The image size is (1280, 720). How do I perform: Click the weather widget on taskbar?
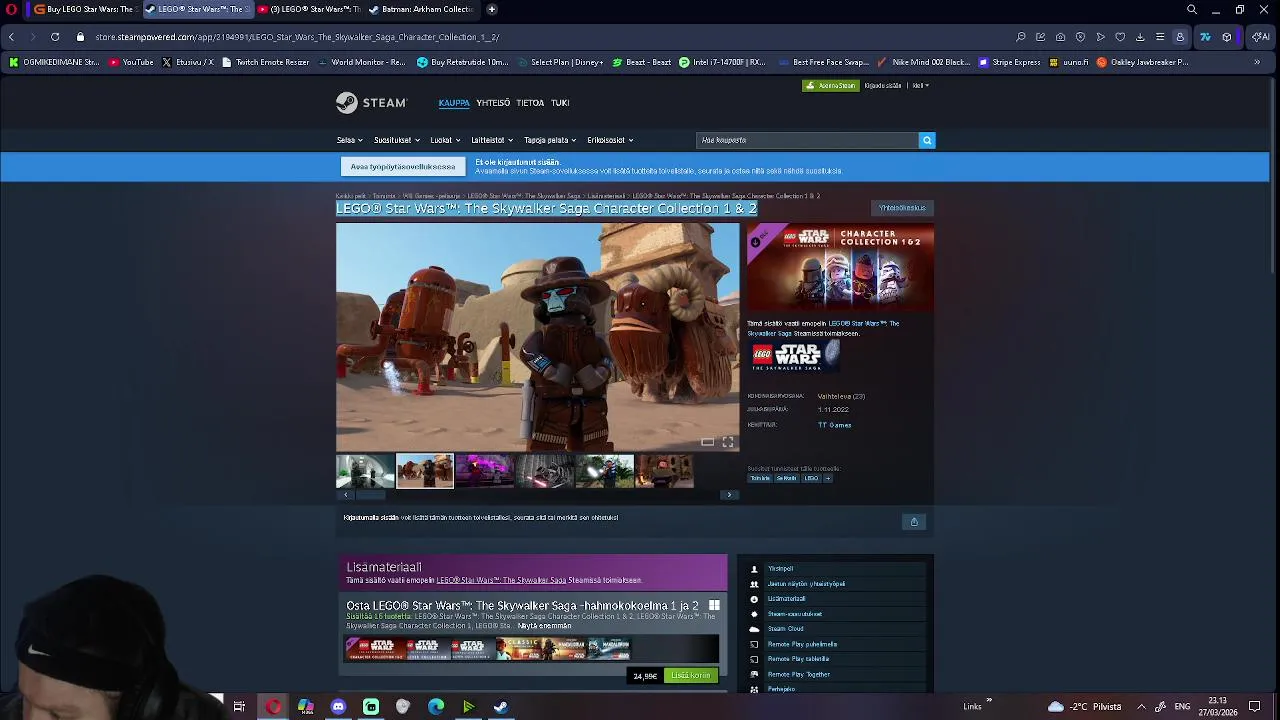tap(1084, 707)
